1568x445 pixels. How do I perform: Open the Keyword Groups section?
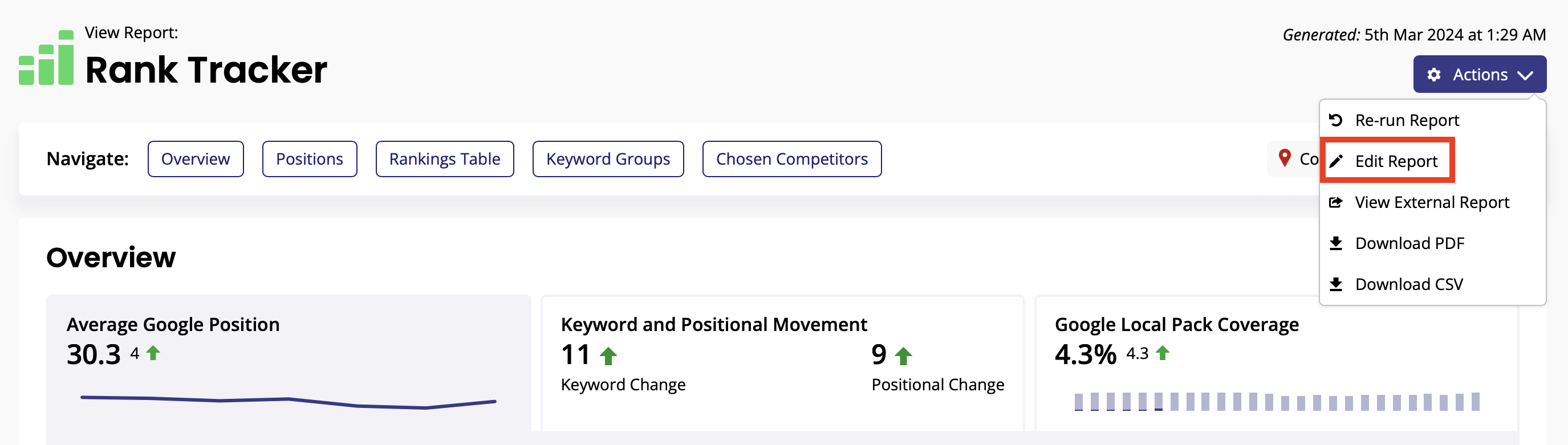pyautogui.click(x=607, y=160)
